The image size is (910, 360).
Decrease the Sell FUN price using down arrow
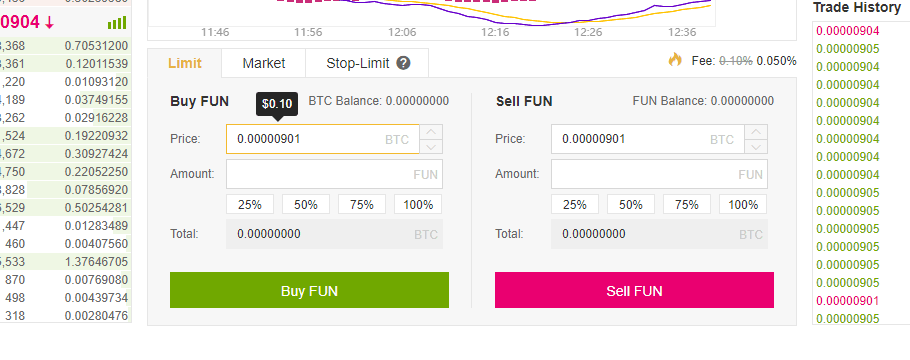tap(756, 147)
